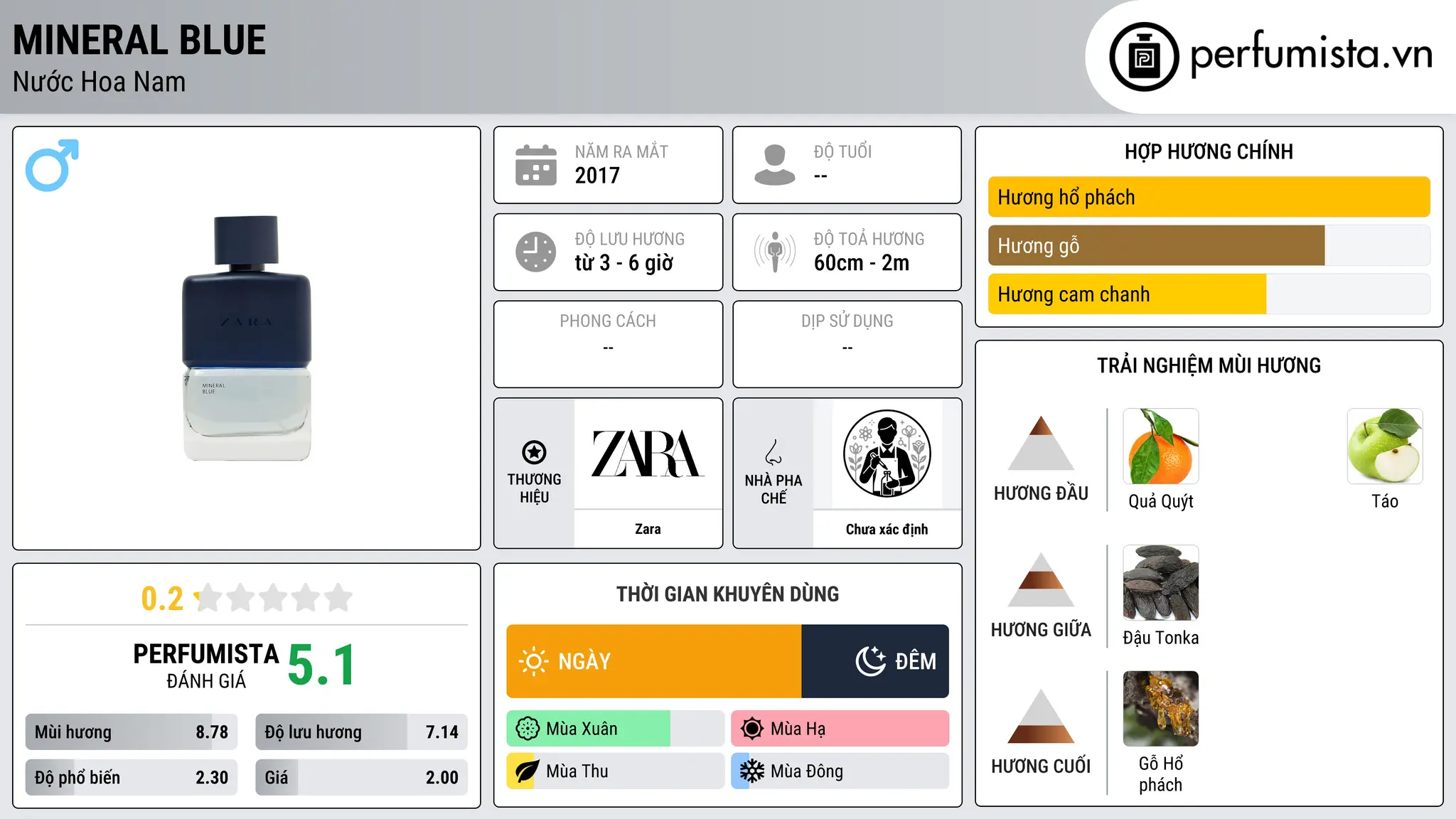1456x819 pixels.
Task: Click the MINERAL BLUE title
Action: tap(139, 41)
